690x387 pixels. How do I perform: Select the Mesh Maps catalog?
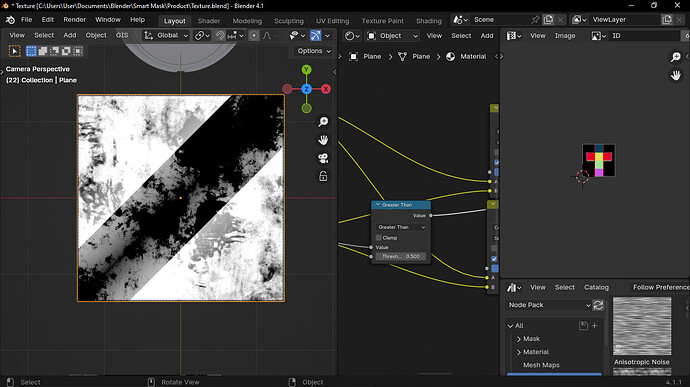pos(541,365)
